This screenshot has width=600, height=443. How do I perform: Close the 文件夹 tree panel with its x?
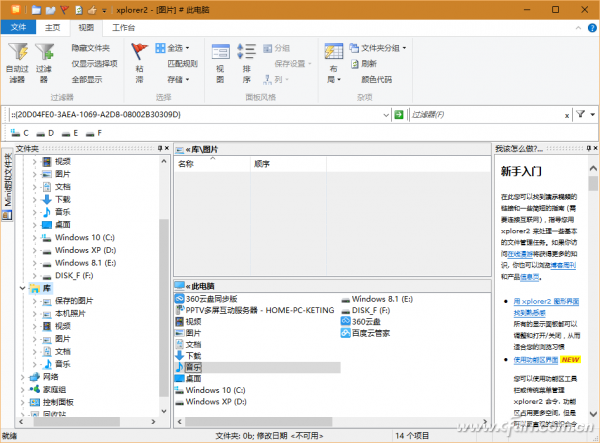coord(167,148)
